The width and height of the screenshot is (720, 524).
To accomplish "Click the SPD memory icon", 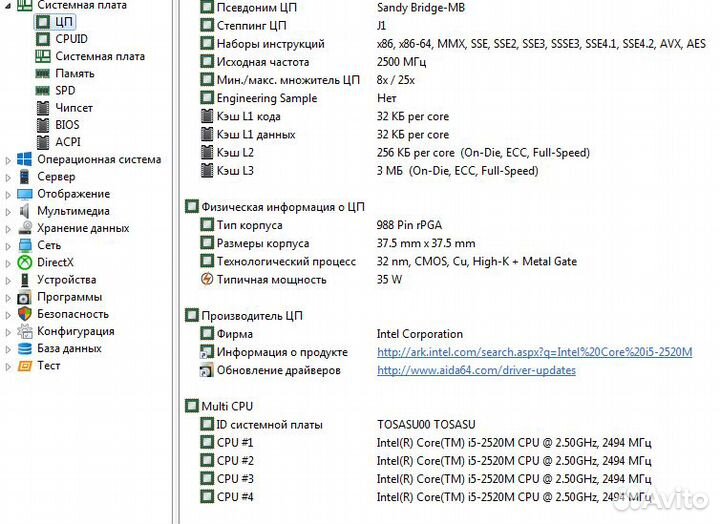I will coord(43,90).
